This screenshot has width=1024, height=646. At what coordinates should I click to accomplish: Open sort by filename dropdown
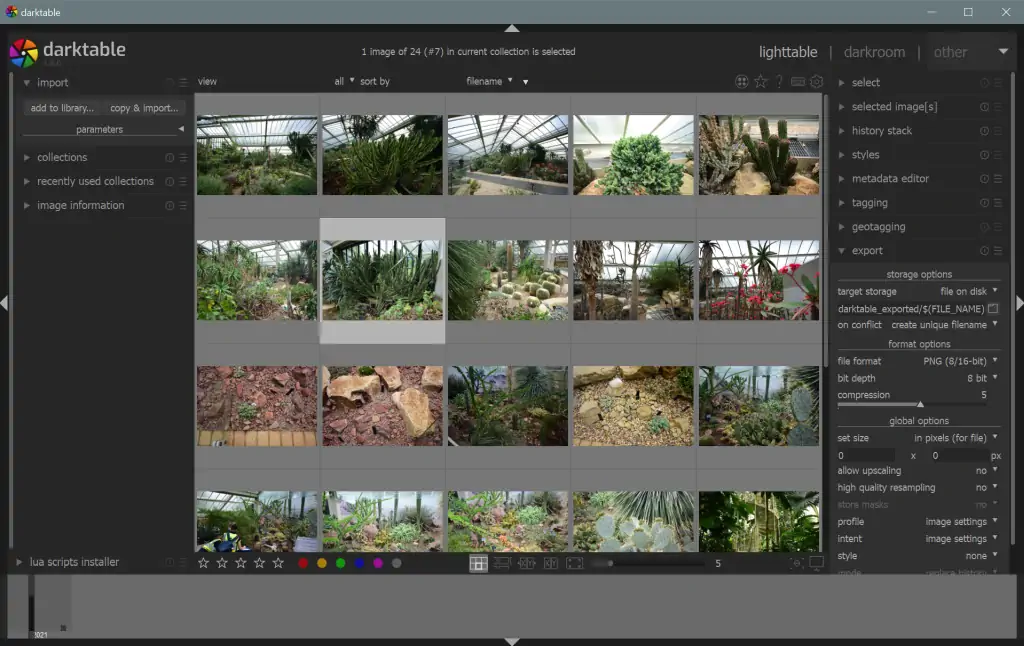pos(489,81)
